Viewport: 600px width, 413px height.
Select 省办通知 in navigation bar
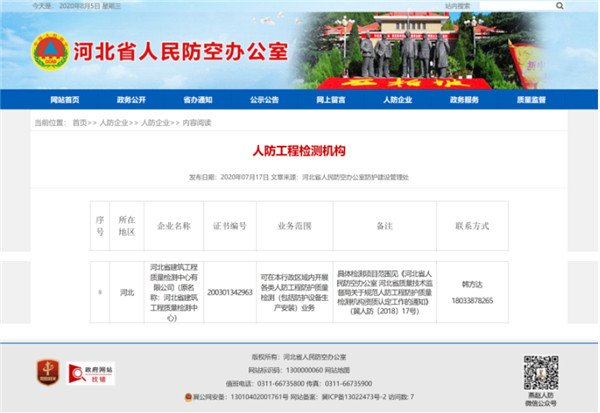(x=197, y=100)
